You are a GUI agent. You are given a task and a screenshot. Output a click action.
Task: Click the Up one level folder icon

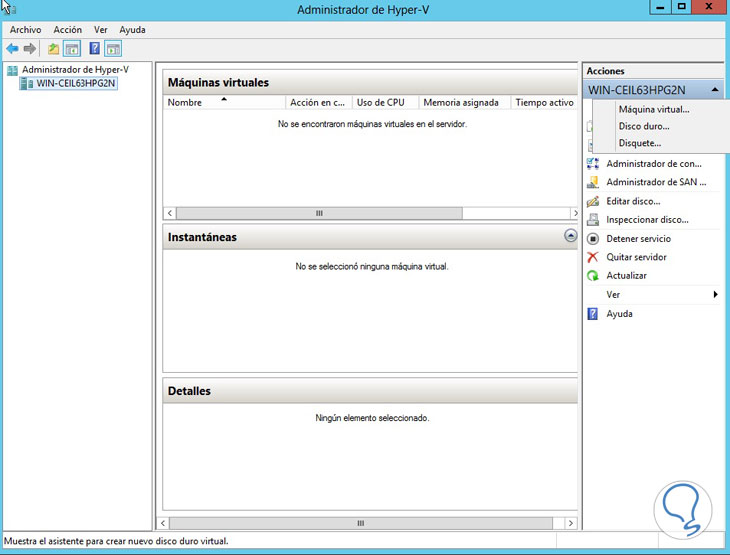(x=54, y=48)
